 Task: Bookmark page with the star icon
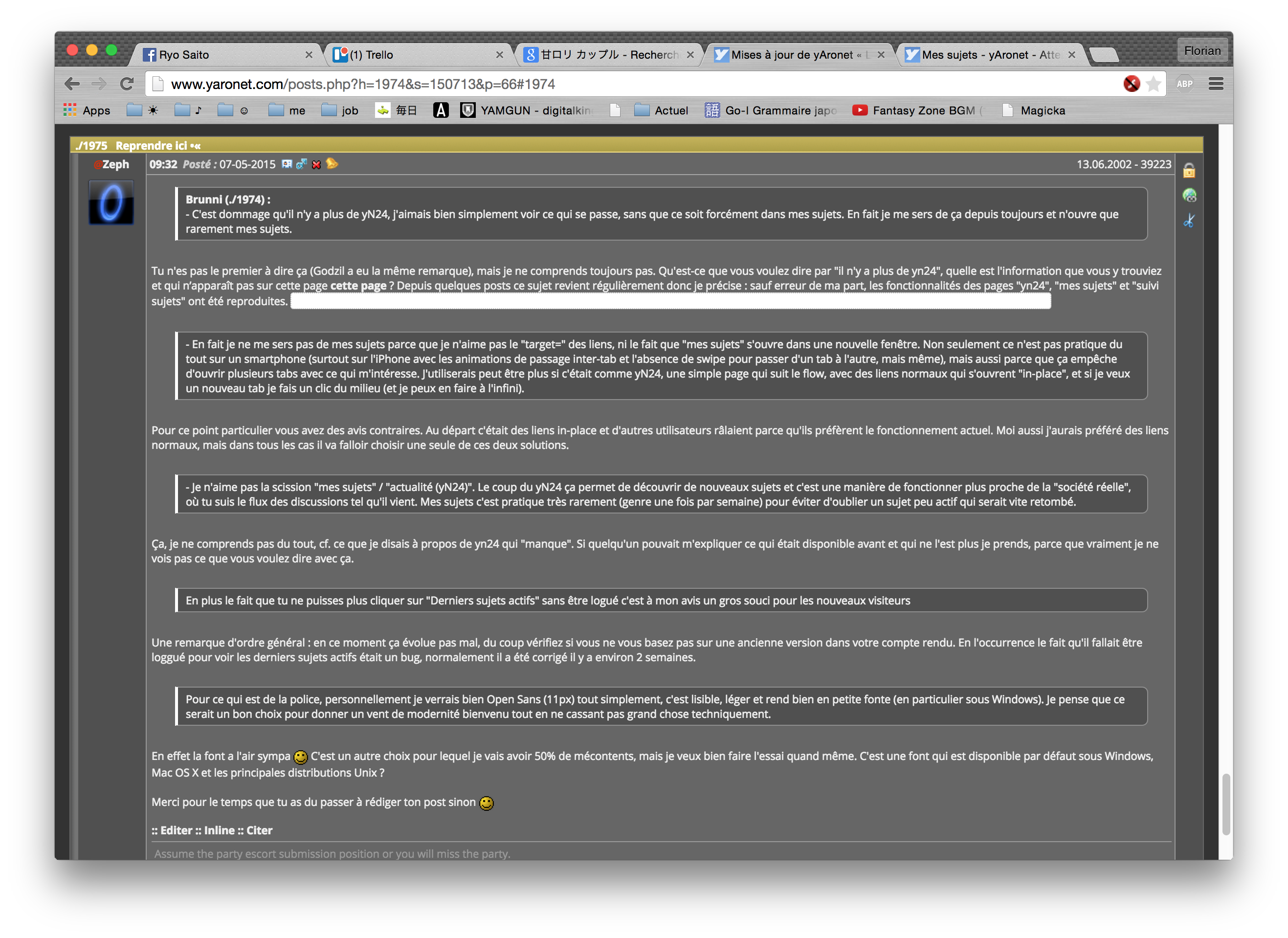1154,84
